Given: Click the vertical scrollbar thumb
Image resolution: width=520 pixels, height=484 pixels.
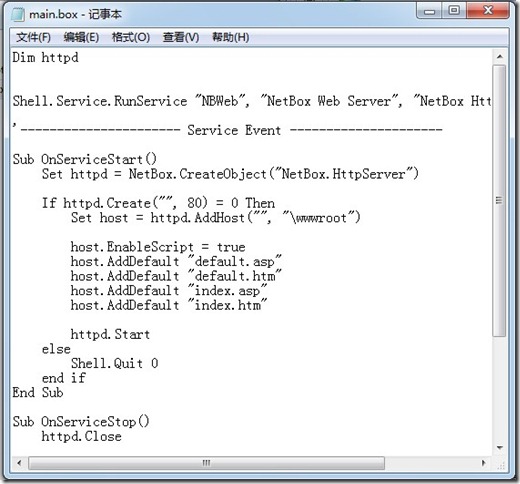Looking at the screenshot, I should [x=499, y=201].
